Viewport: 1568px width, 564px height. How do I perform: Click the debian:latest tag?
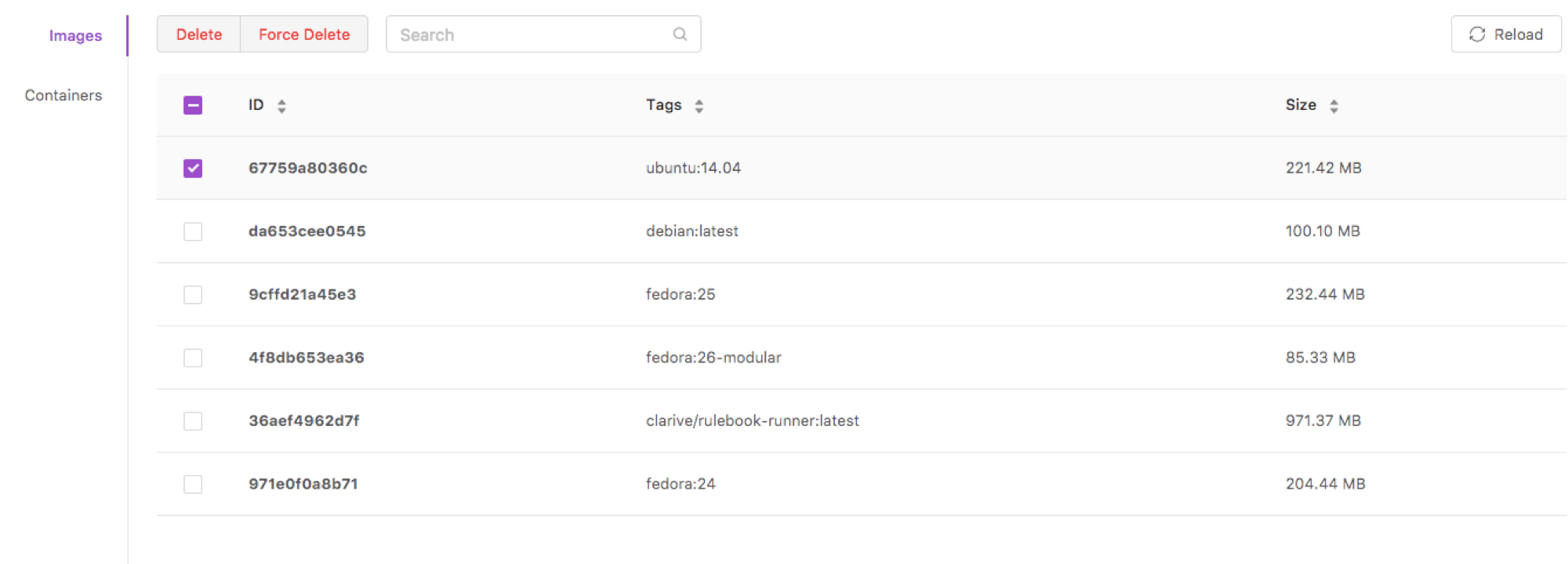[x=692, y=231]
